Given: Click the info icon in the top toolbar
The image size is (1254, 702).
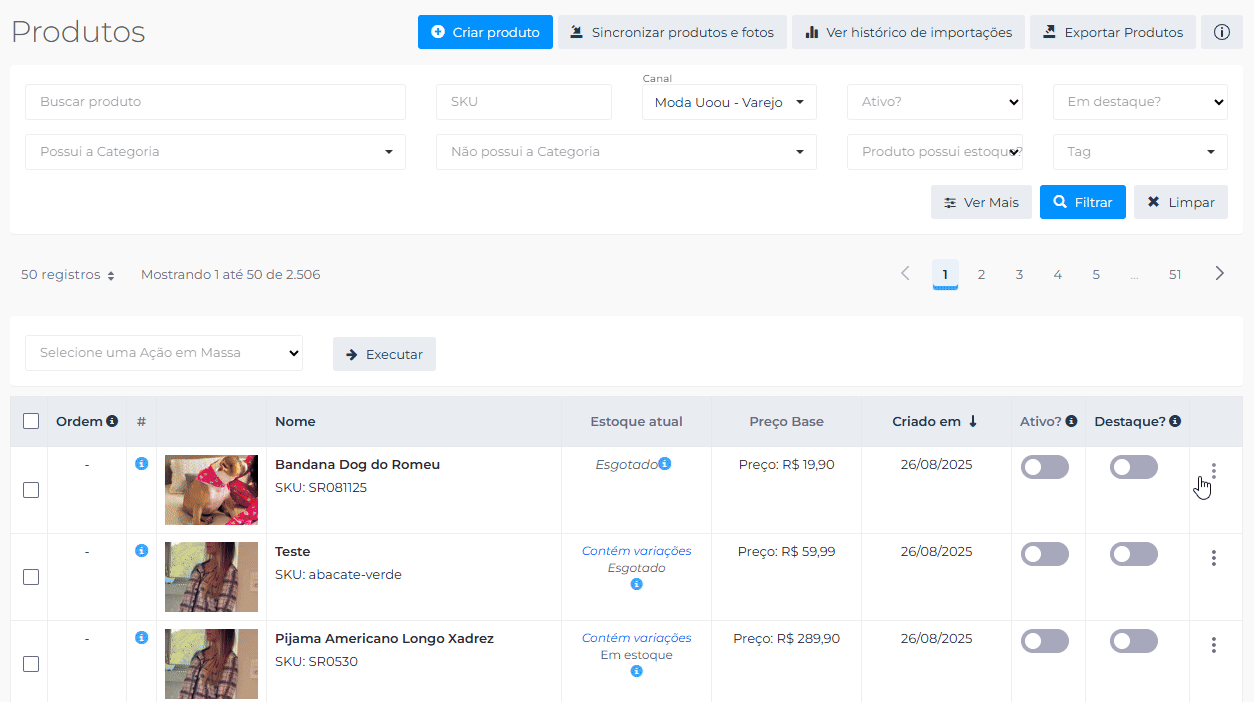Looking at the screenshot, I should (x=1221, y=32).
